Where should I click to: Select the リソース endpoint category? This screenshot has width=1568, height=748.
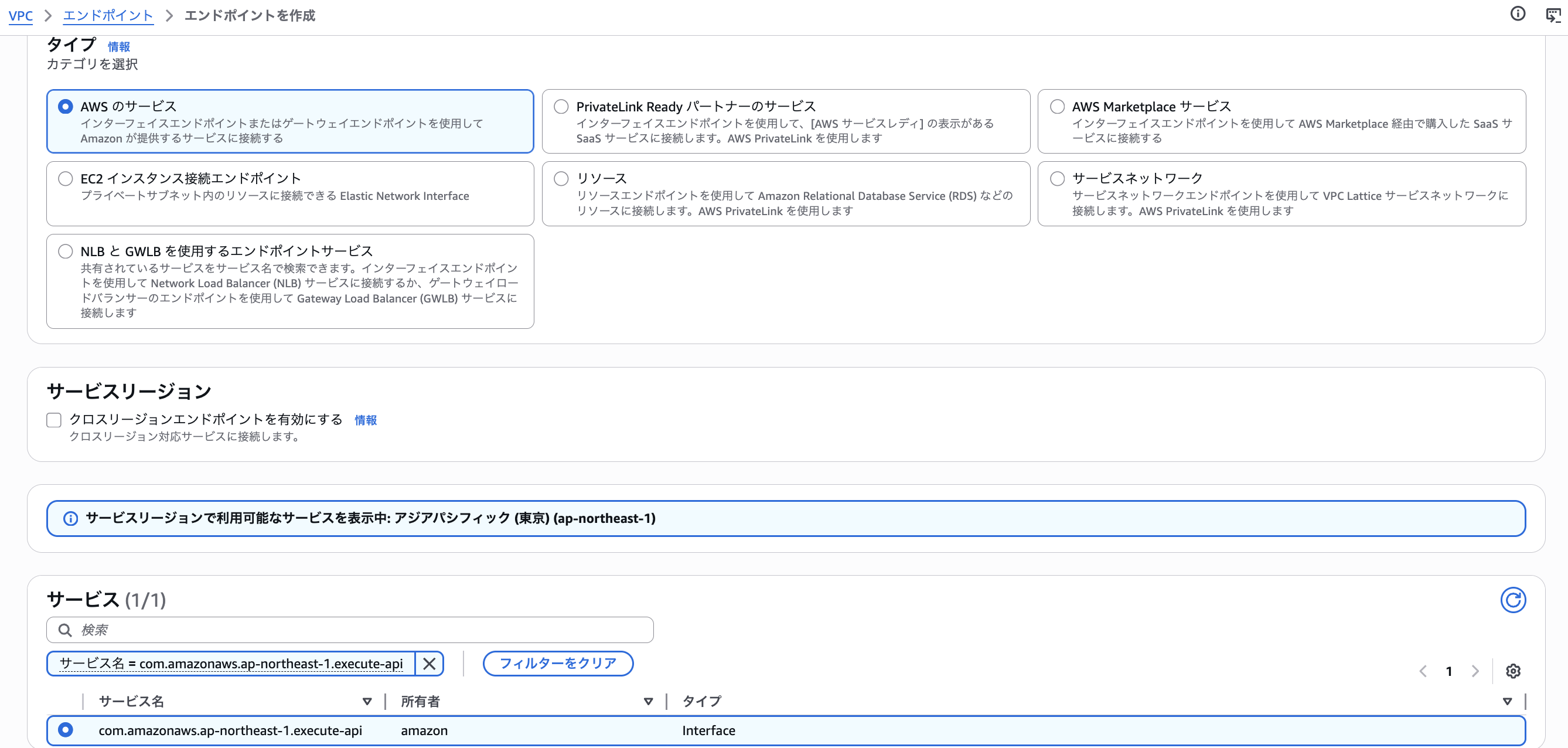561,178
